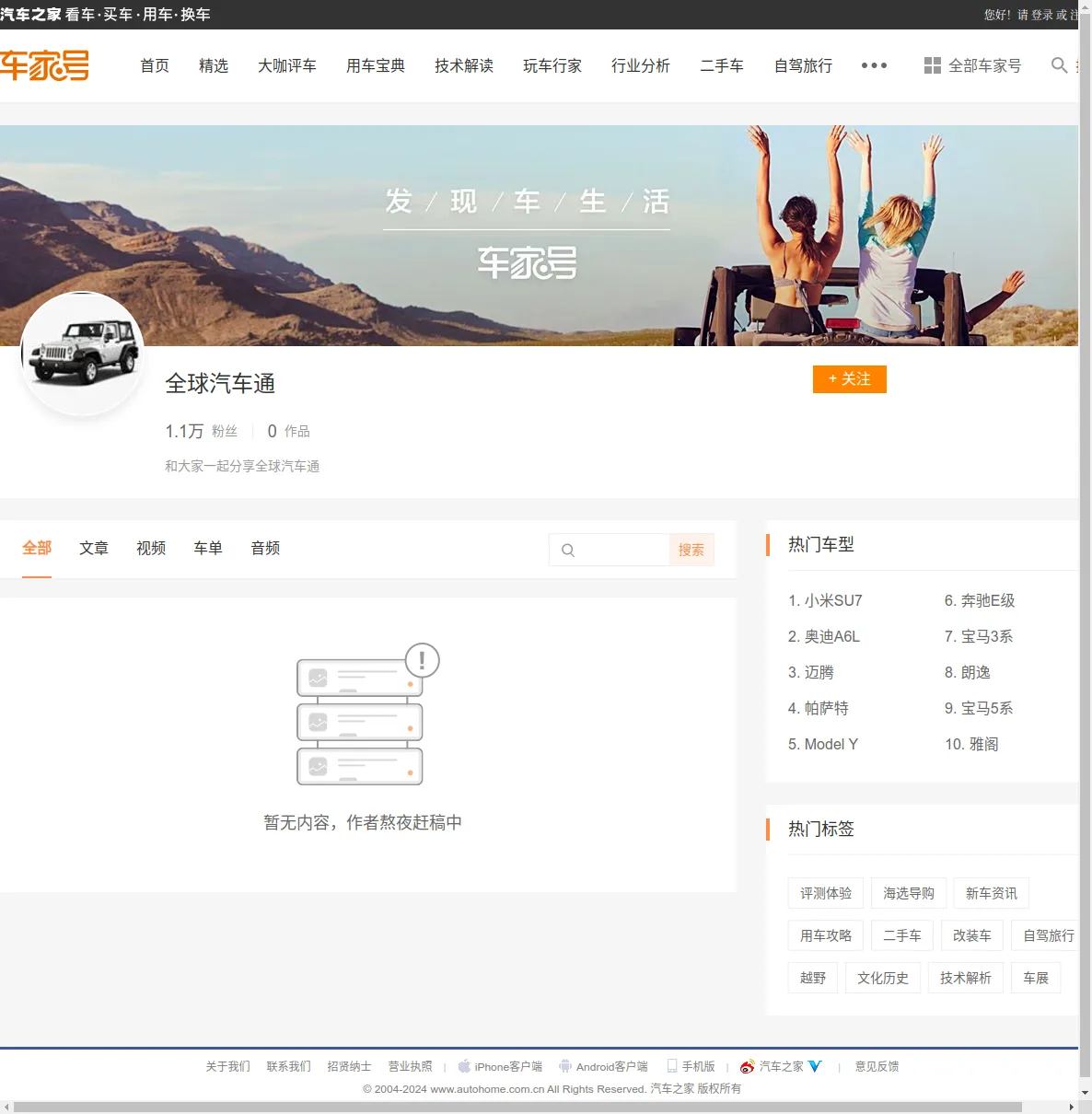
Task: Click the magnifier icon in content search box
Action: tap(568, 550)
